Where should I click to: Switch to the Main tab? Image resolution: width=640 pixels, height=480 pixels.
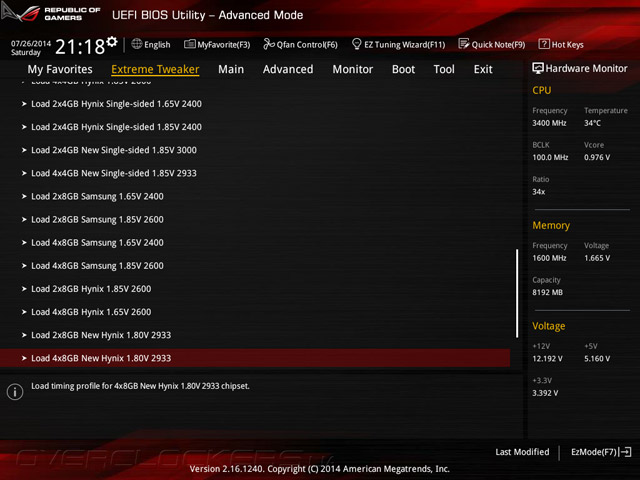(231, 69)
